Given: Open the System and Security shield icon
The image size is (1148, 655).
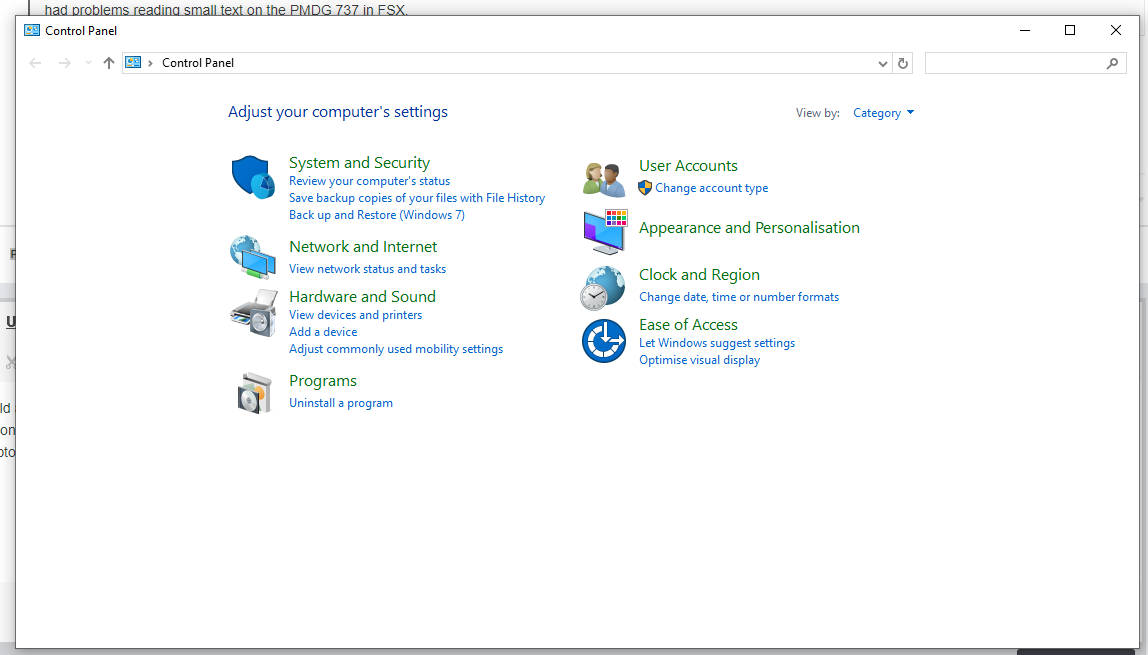Looking at the screenshot, I should tap(253, 176).
